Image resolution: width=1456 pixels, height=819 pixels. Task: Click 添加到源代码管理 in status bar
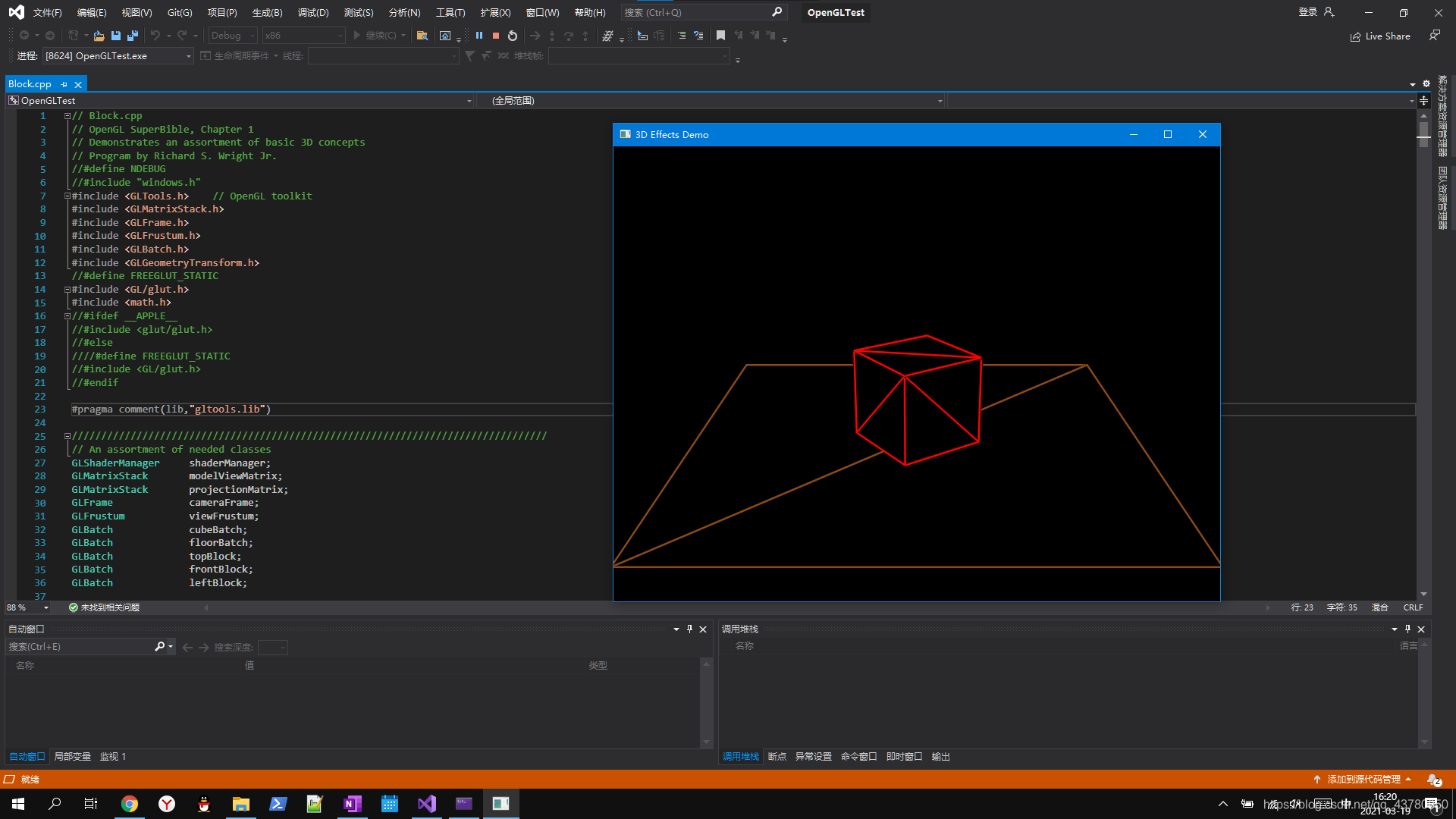click(x=1363, y=780)
